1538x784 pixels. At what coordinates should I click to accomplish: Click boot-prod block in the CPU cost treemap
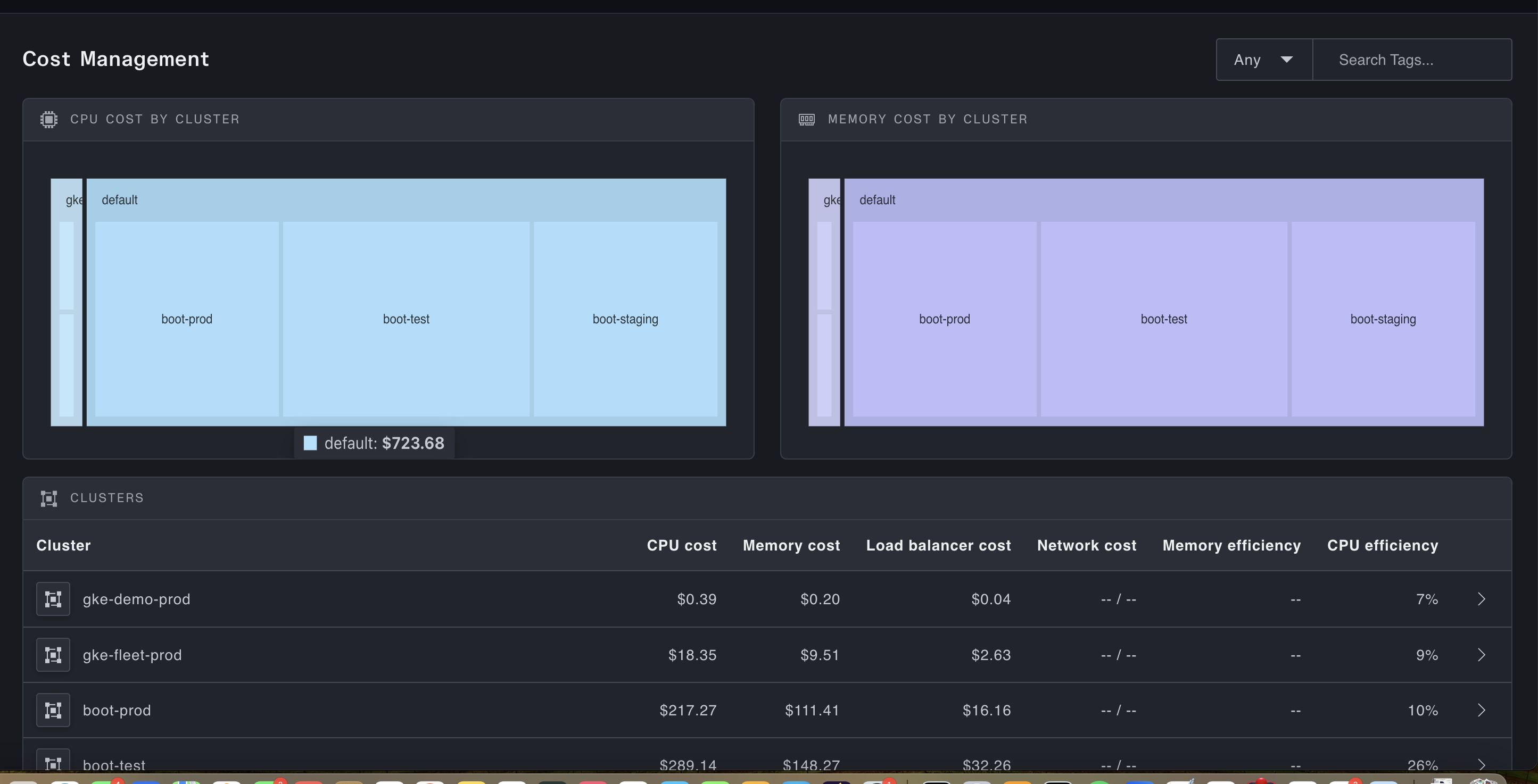(187, 319)
